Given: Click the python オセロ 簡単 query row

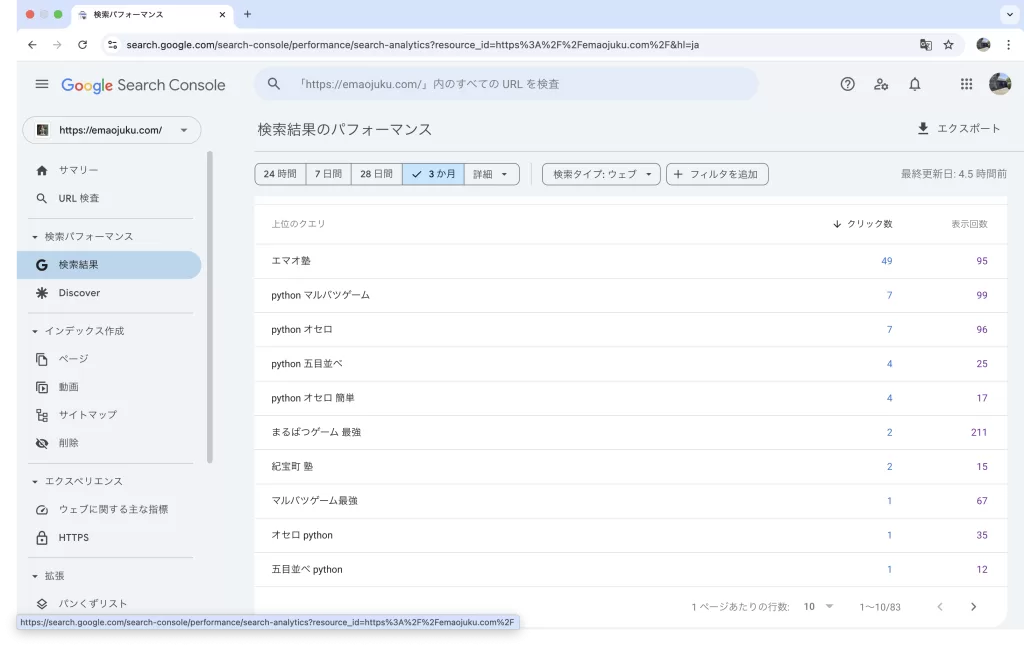Looking at the screenshot, I should click(x=630, y=398).
